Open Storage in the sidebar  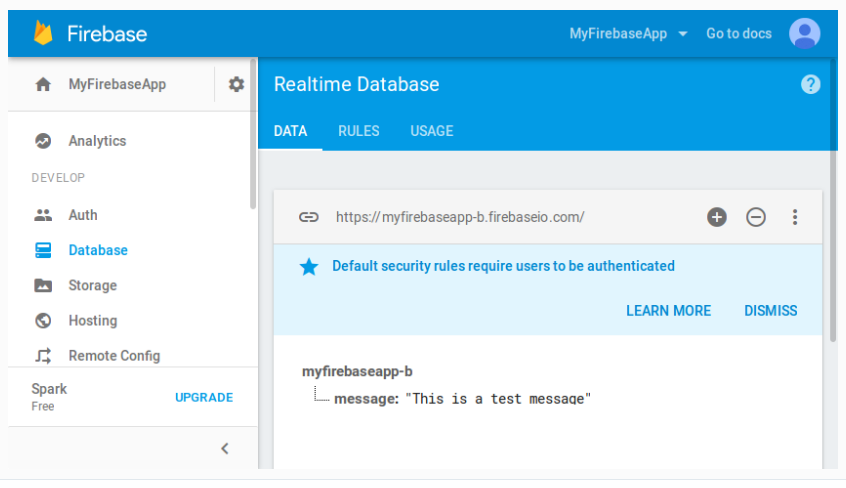[x=92, y=286]
